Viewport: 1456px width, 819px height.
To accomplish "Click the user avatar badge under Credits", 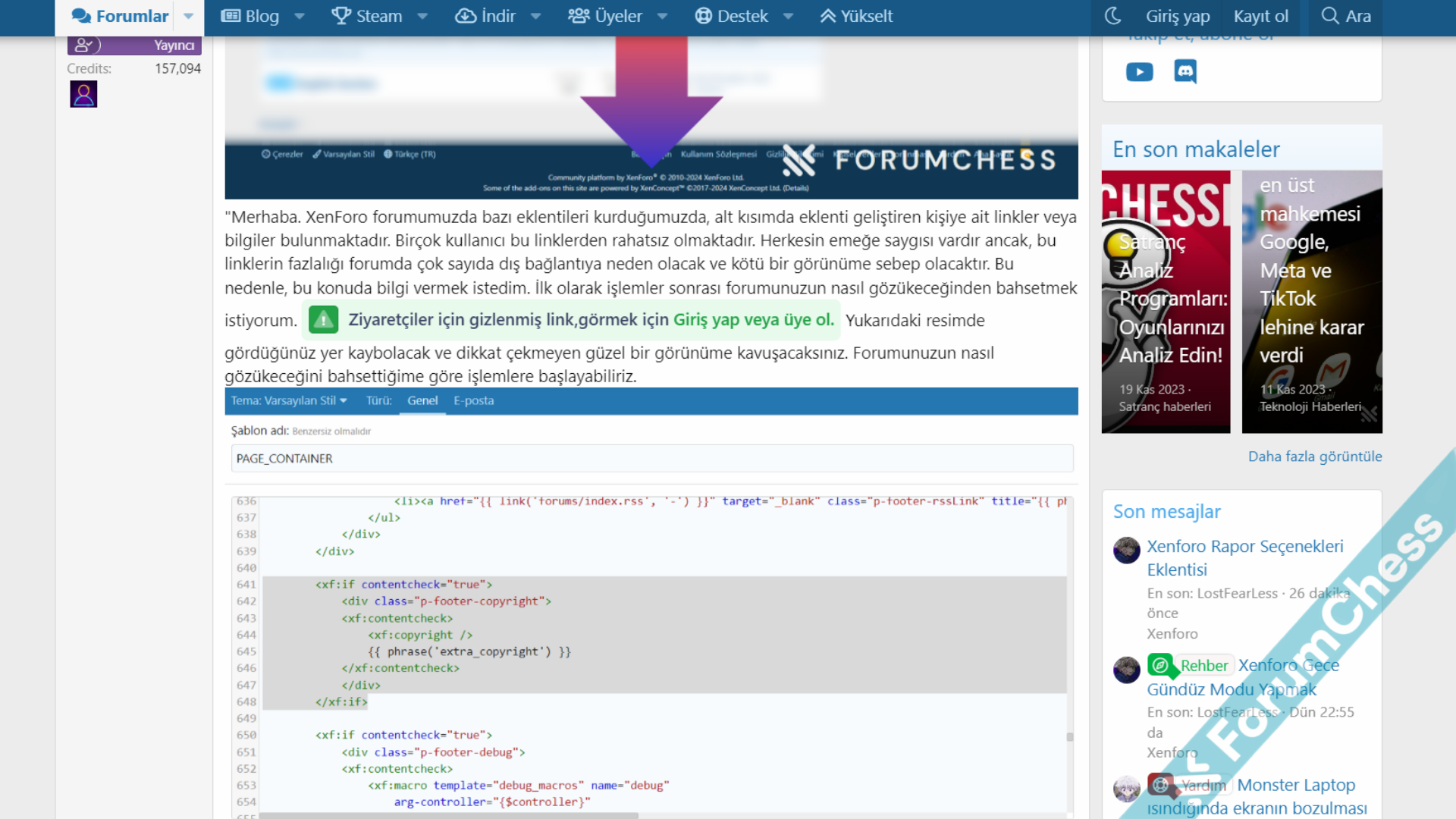I will coord(83,94).
